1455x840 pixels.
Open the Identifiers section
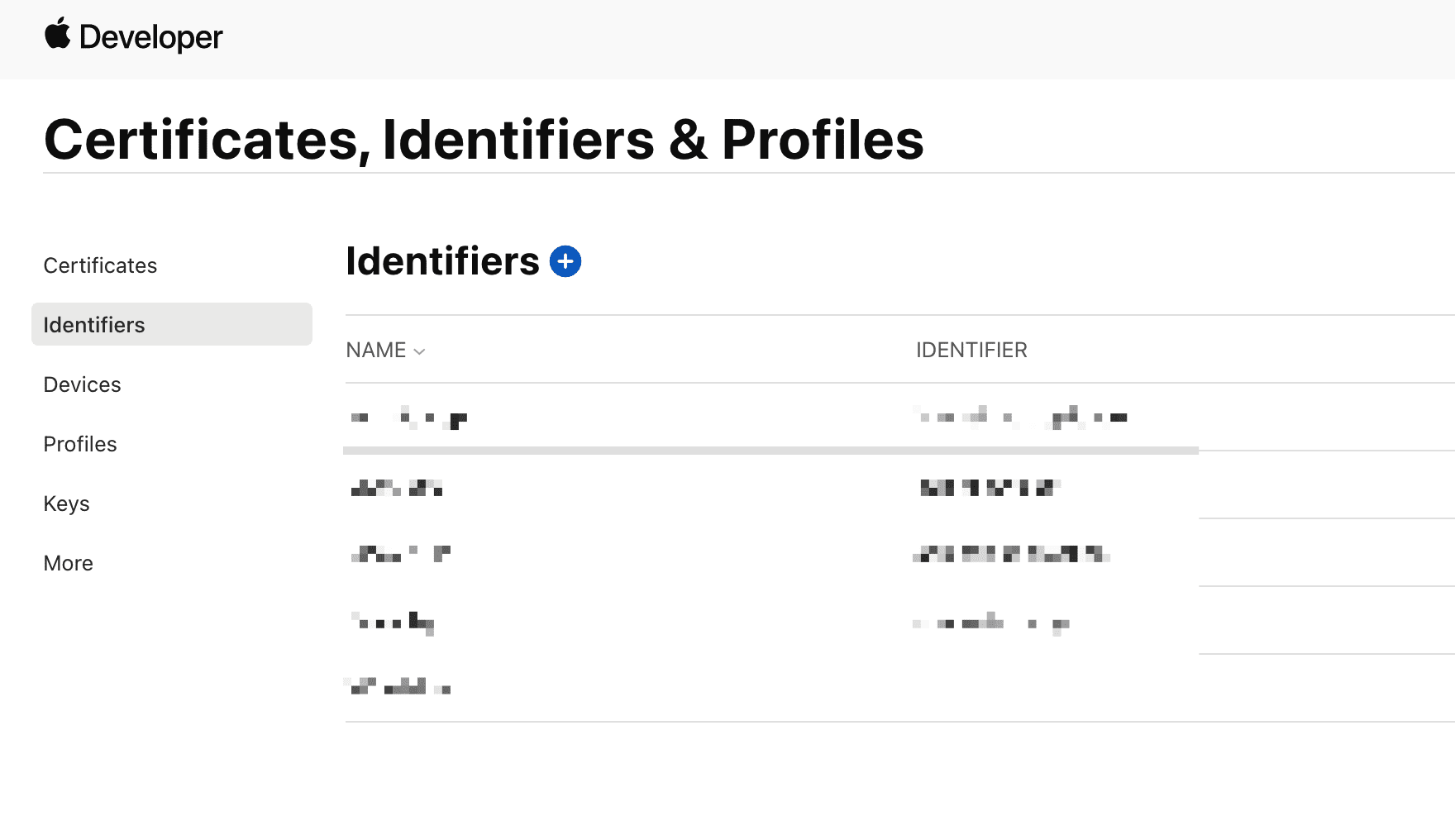(x=93, y=324)
